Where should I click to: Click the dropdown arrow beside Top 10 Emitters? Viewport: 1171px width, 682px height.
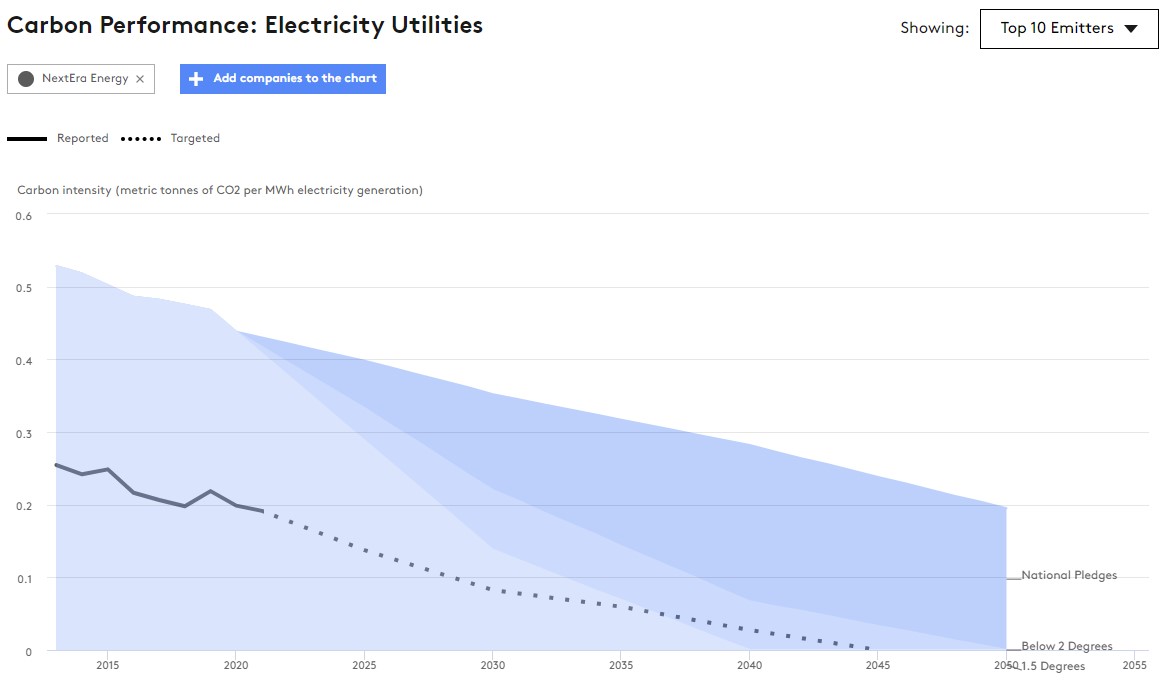coord(1131,29)
